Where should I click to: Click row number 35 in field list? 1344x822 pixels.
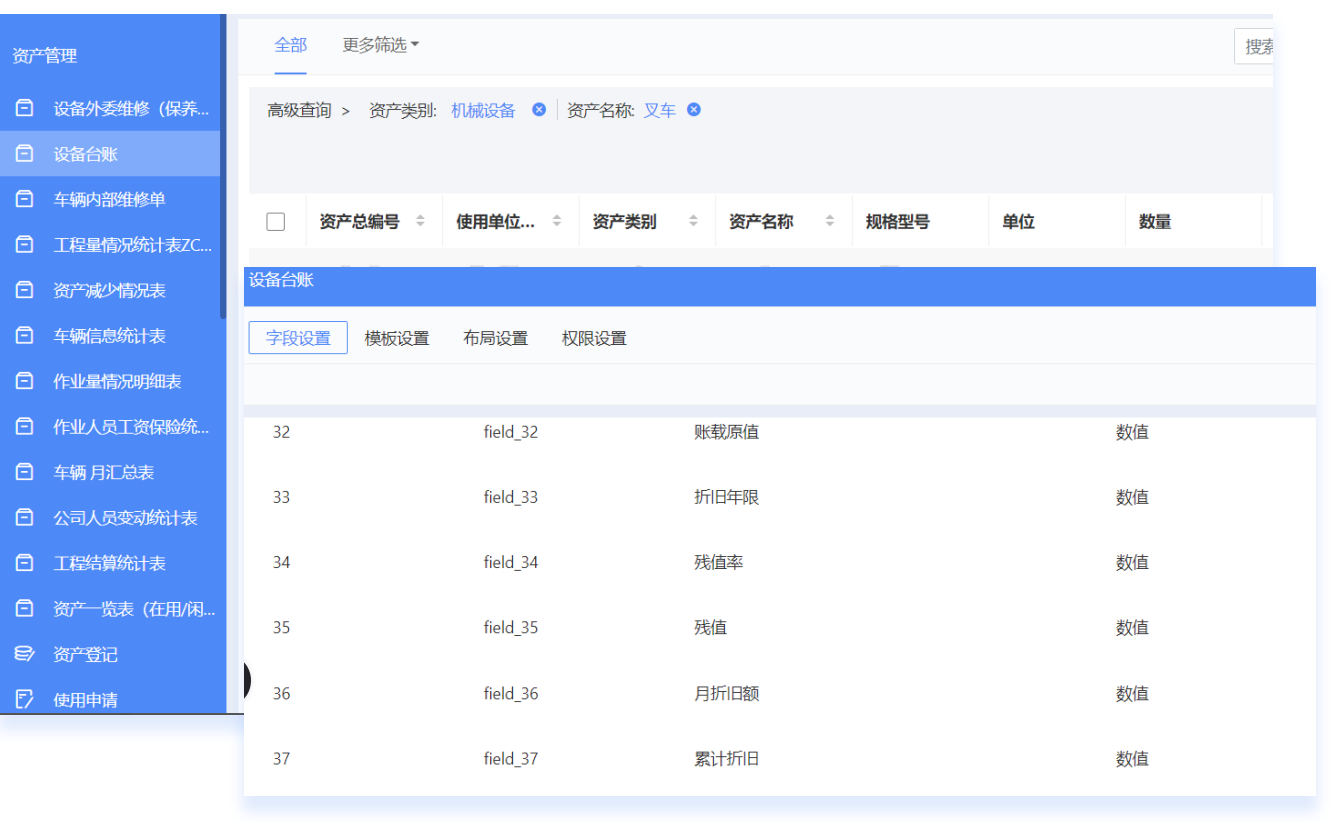coord(282,627)
